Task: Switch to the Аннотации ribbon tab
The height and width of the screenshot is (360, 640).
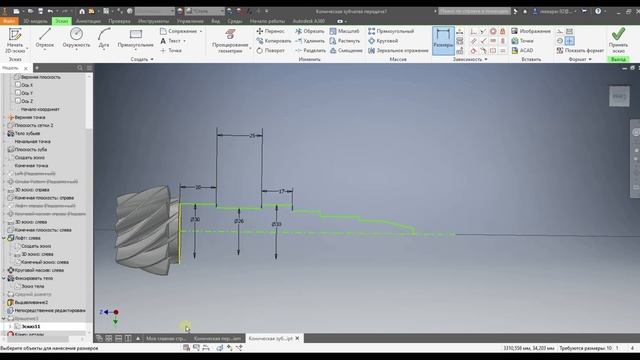Action: coord(88,21)
